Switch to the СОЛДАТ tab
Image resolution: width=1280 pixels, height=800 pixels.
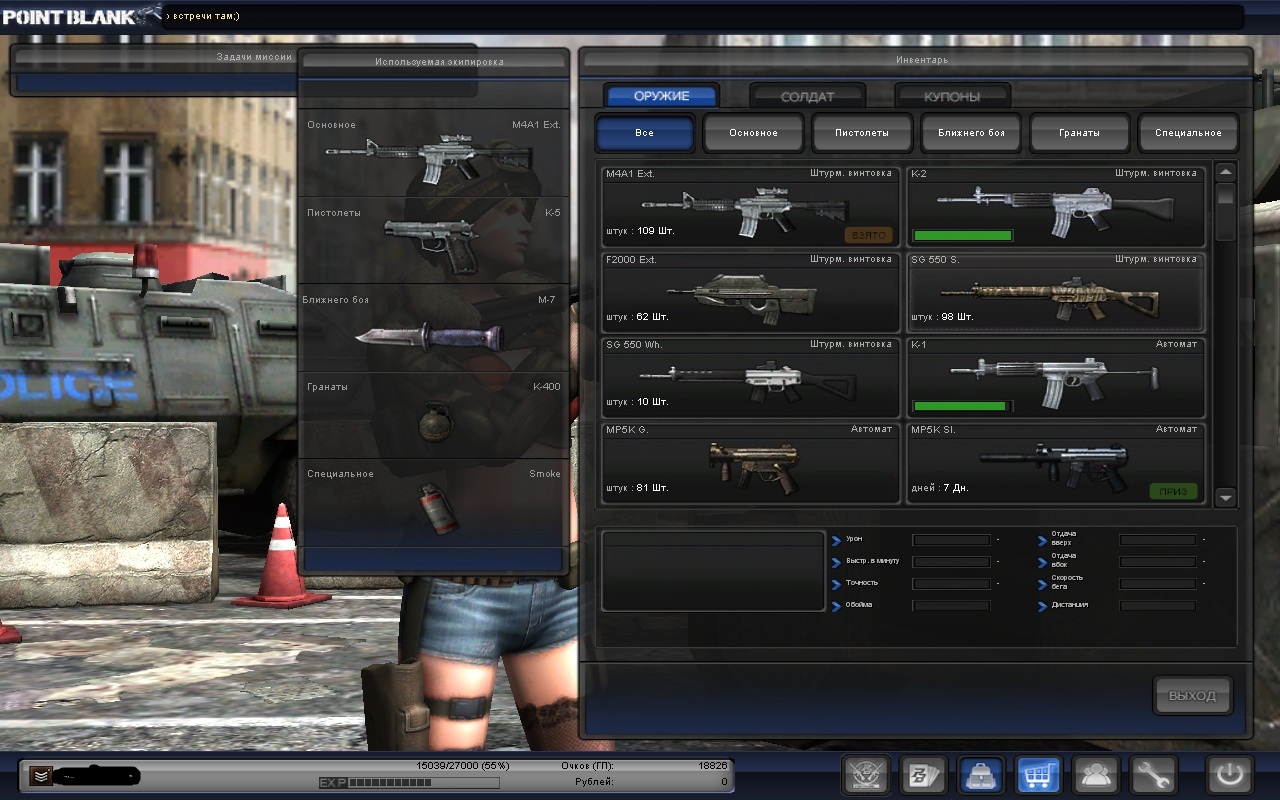coord(807,97)
